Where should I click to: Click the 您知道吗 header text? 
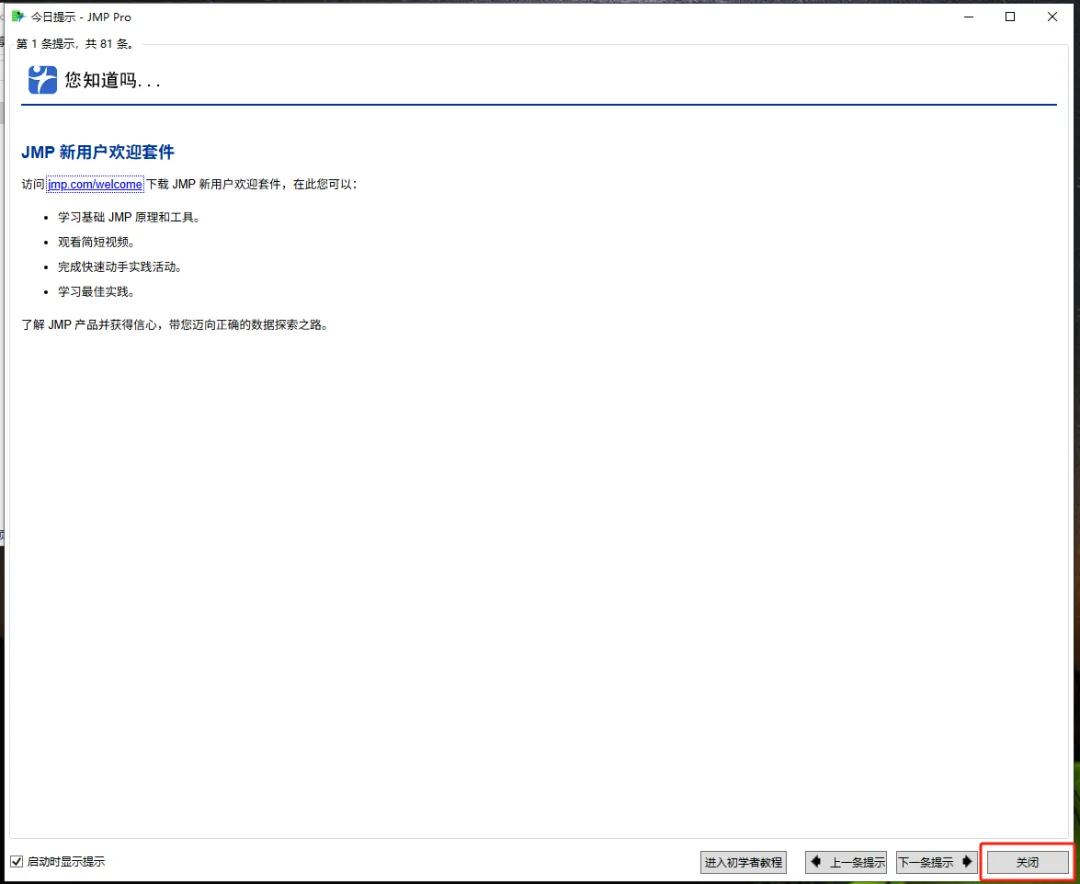tap(112, 81)
